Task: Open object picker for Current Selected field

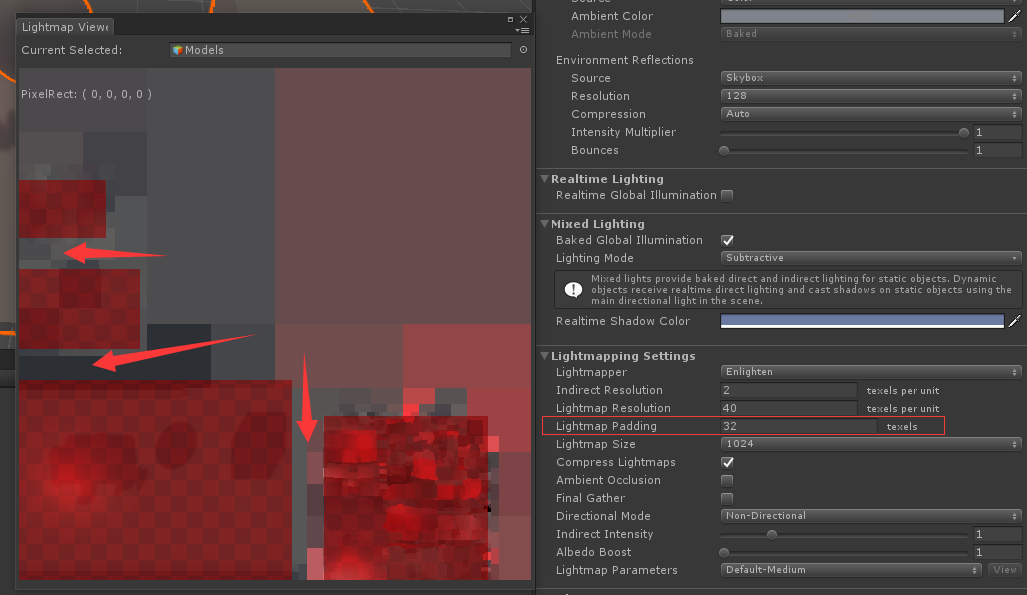Action: point(523,50)
